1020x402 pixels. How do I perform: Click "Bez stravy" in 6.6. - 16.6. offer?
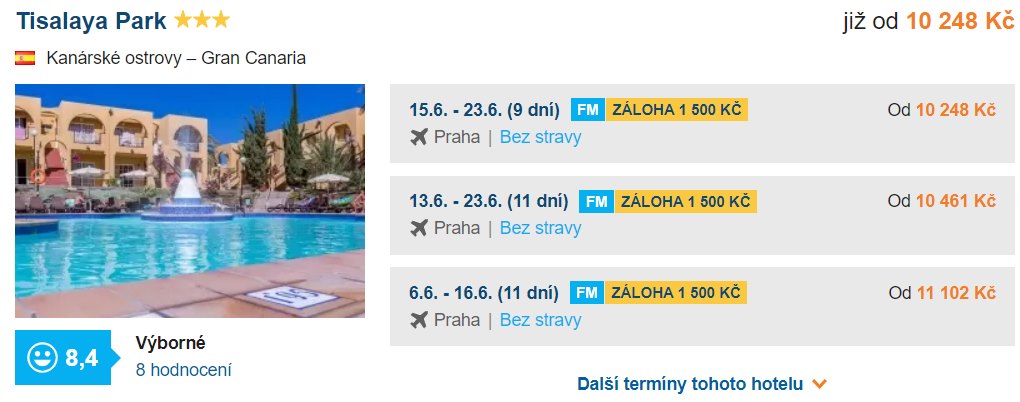540,320
